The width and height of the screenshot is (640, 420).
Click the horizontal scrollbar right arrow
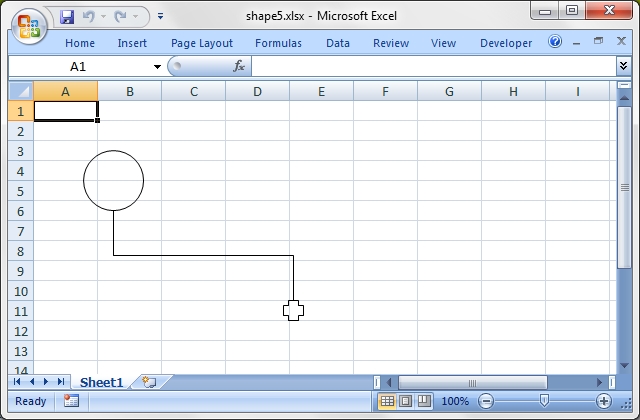tap(599, 382)
